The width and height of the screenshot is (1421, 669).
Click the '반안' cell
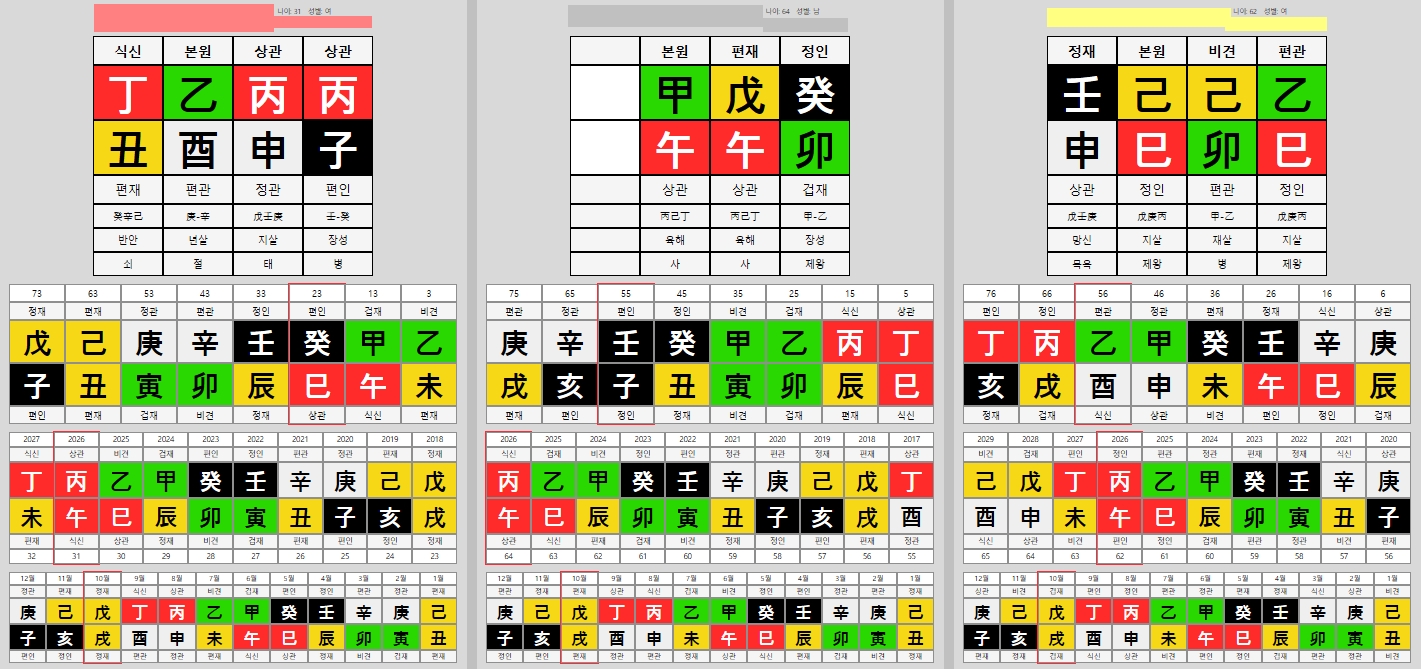(128, 240)
